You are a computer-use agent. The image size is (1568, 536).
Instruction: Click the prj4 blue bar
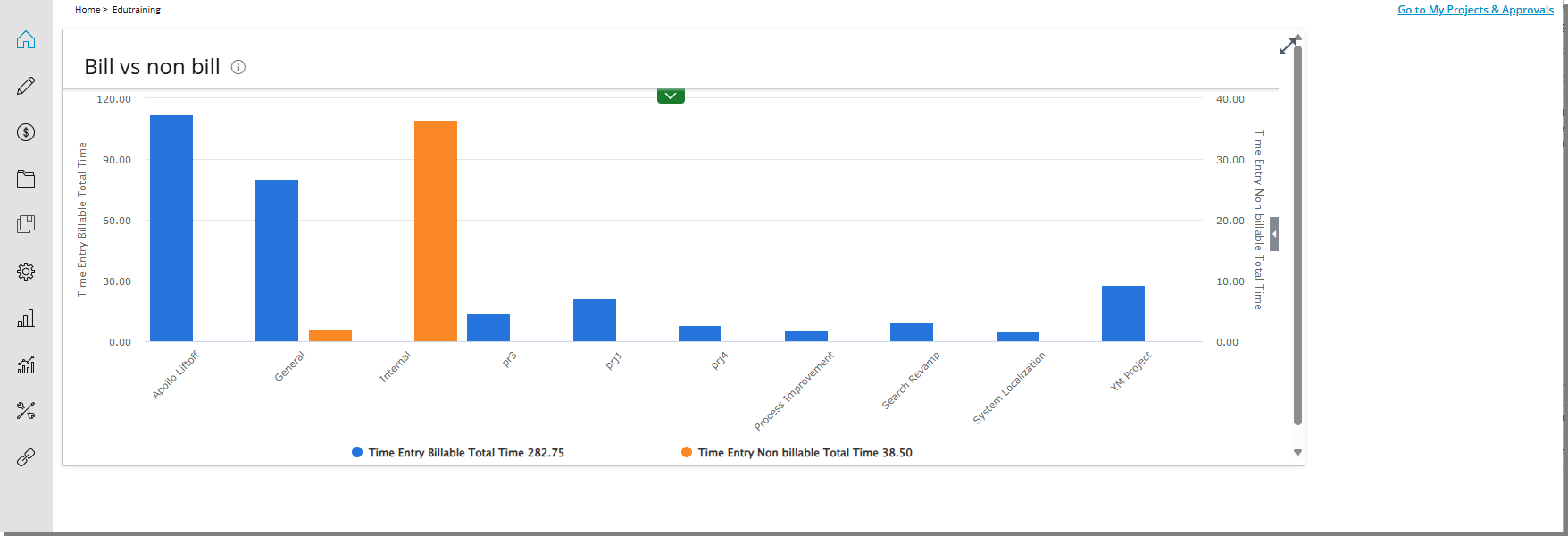(700, 334)
